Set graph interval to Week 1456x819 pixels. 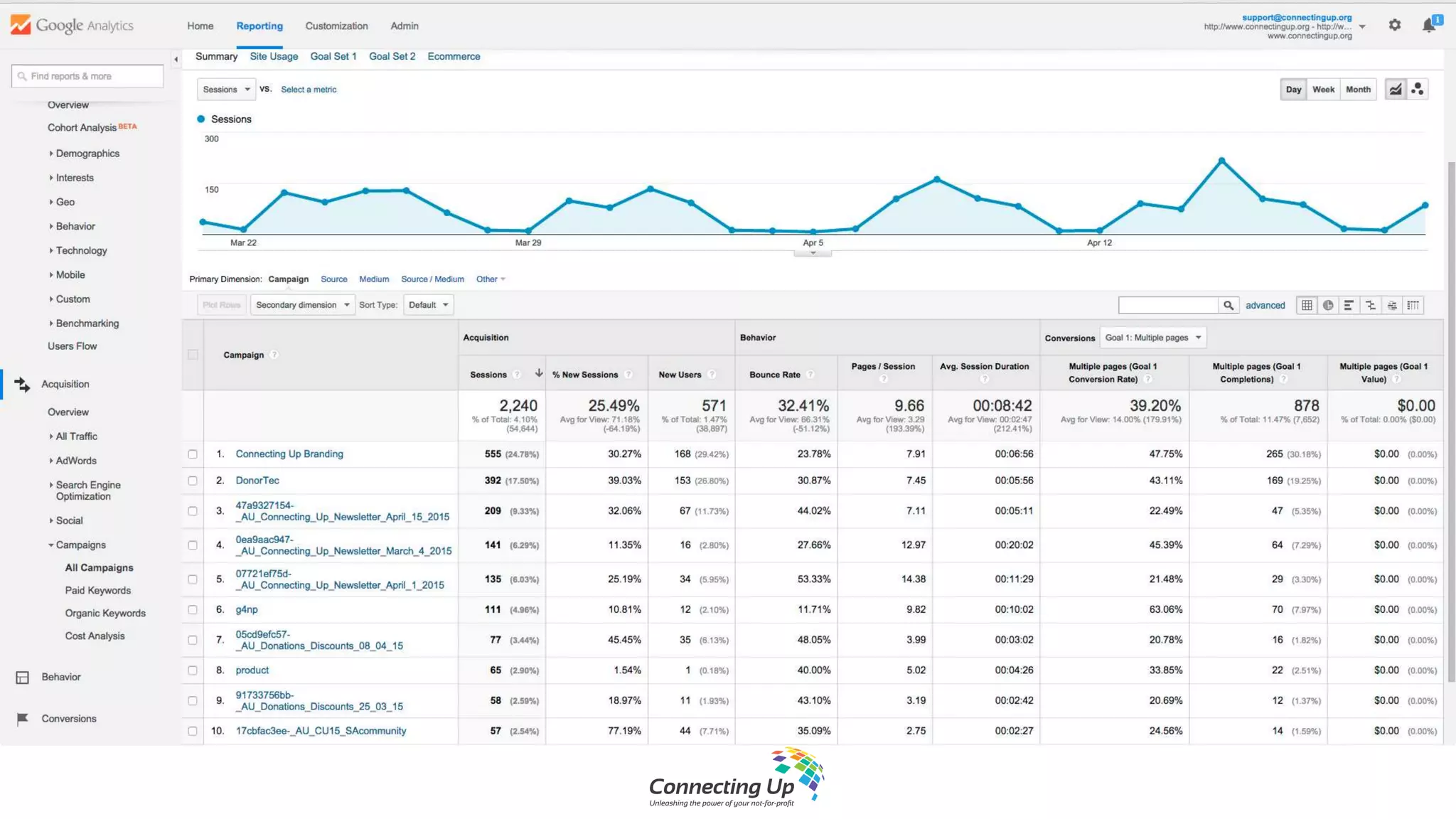1323,89
